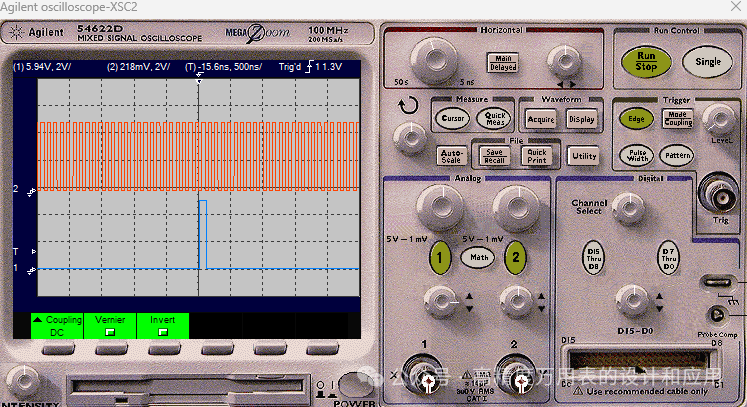
Task: Click the Main Delayed button
Action: pos(503,62)
